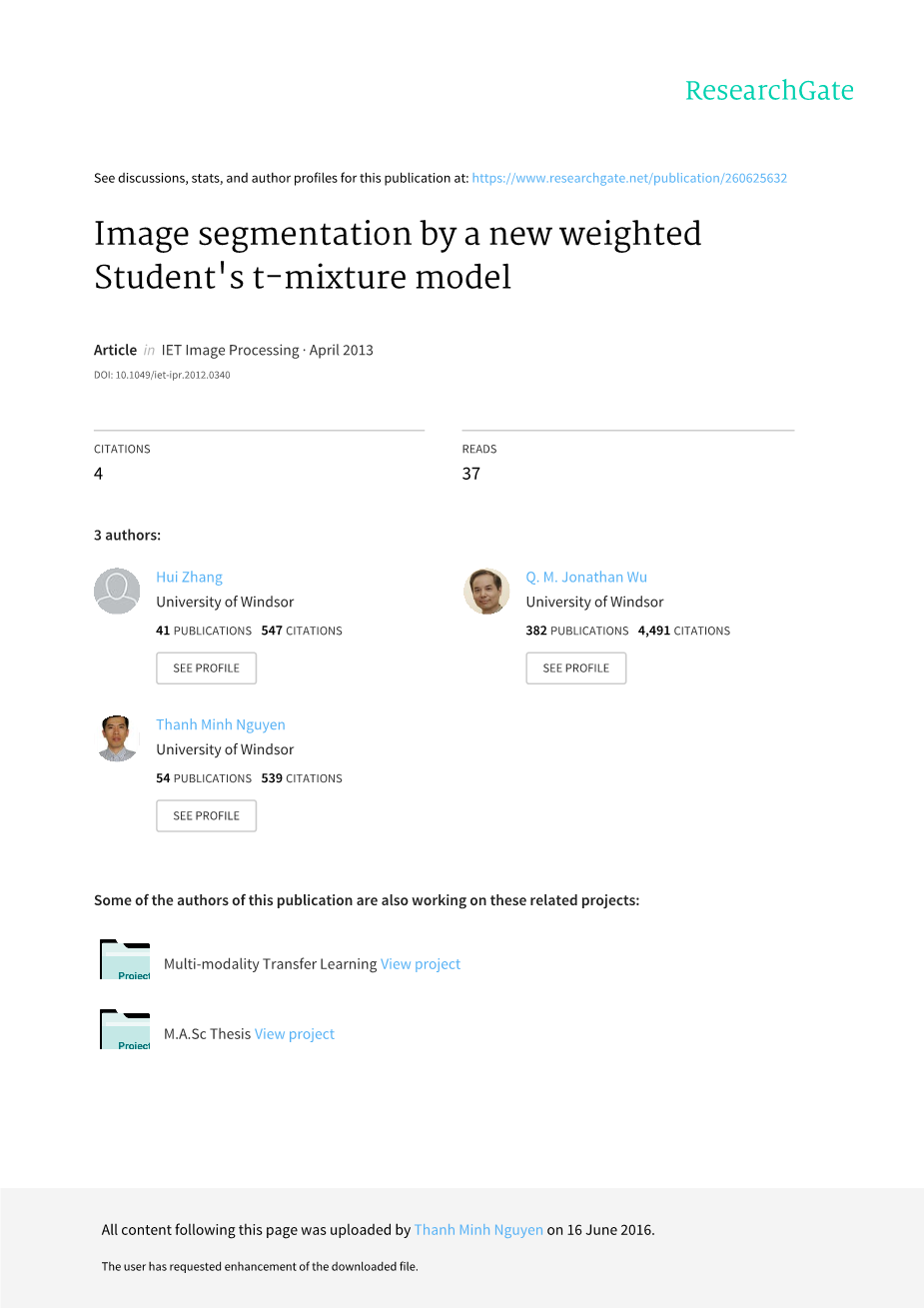Open Q. M. Jonathan Wu's name link
Screen dimensions: 924x1308
click(586, 577)
